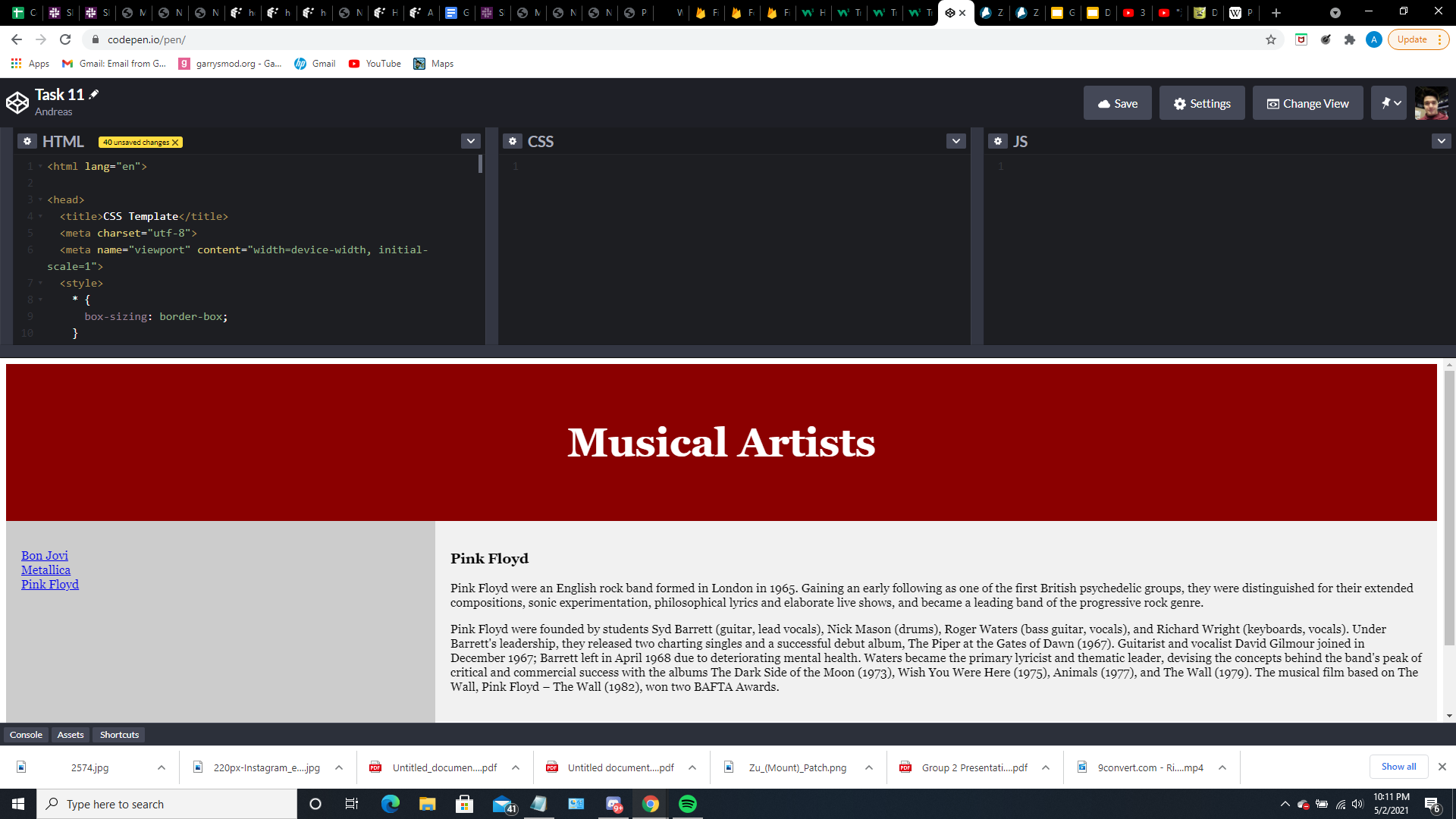Viewport: 1456px width, 819px height.
Task: Click the pin icon button
Action: pyautogui.click(x=1389, y=103)
